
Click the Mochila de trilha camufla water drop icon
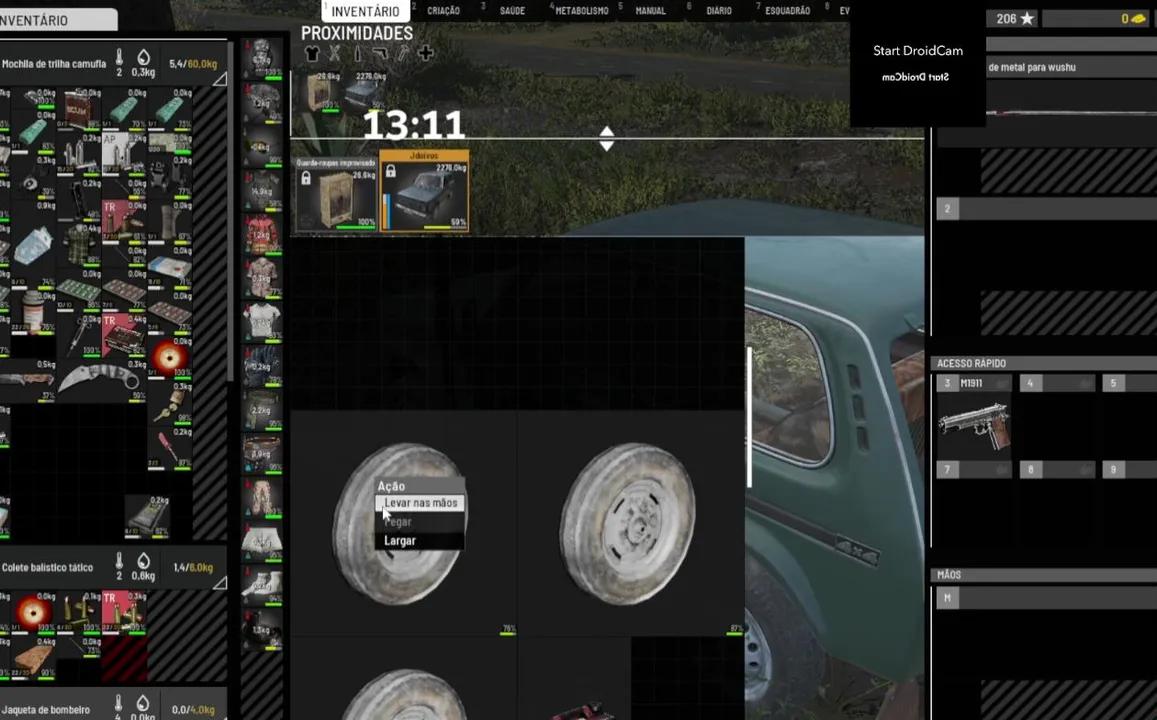143,58
